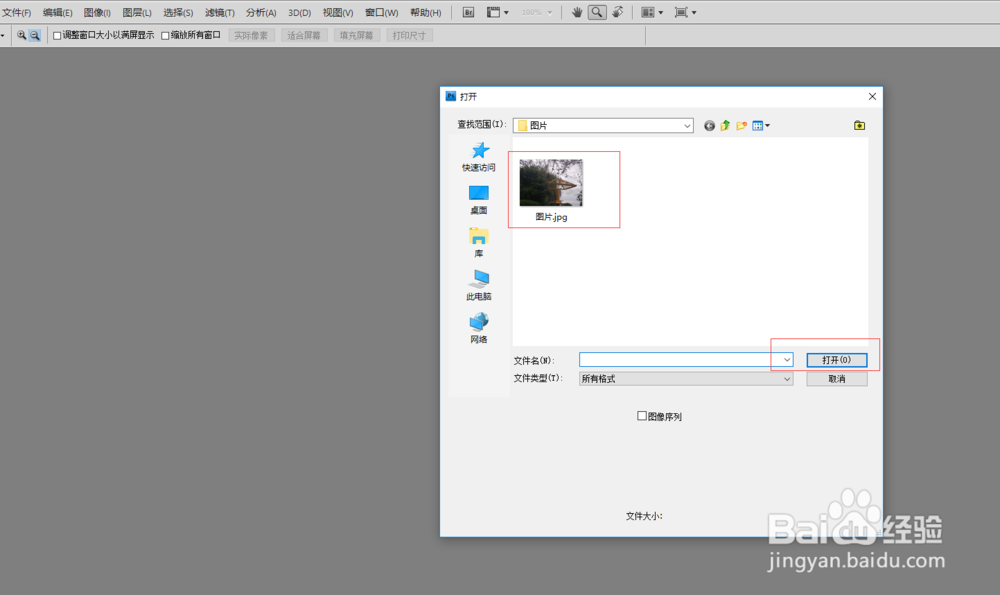Open the 选择(S) menu
This screenshot has width=1000, height=595.
point(178,13)
